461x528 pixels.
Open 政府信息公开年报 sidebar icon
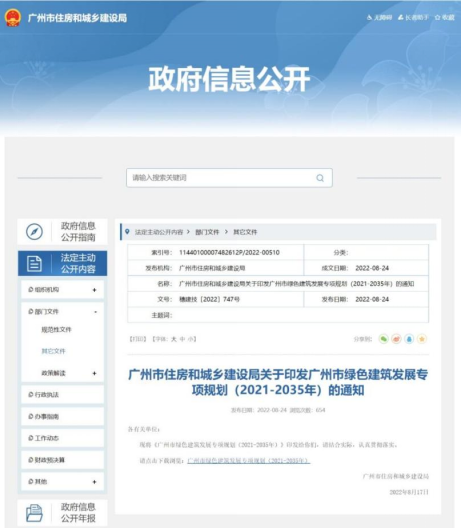[34, 513]
